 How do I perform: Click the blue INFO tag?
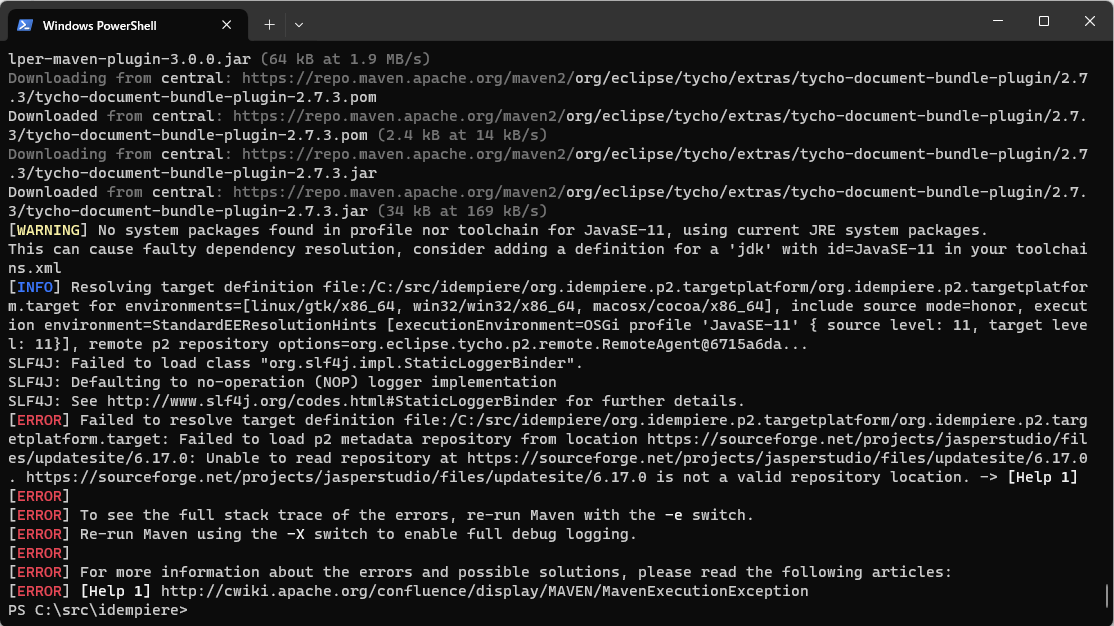point(36,287)
